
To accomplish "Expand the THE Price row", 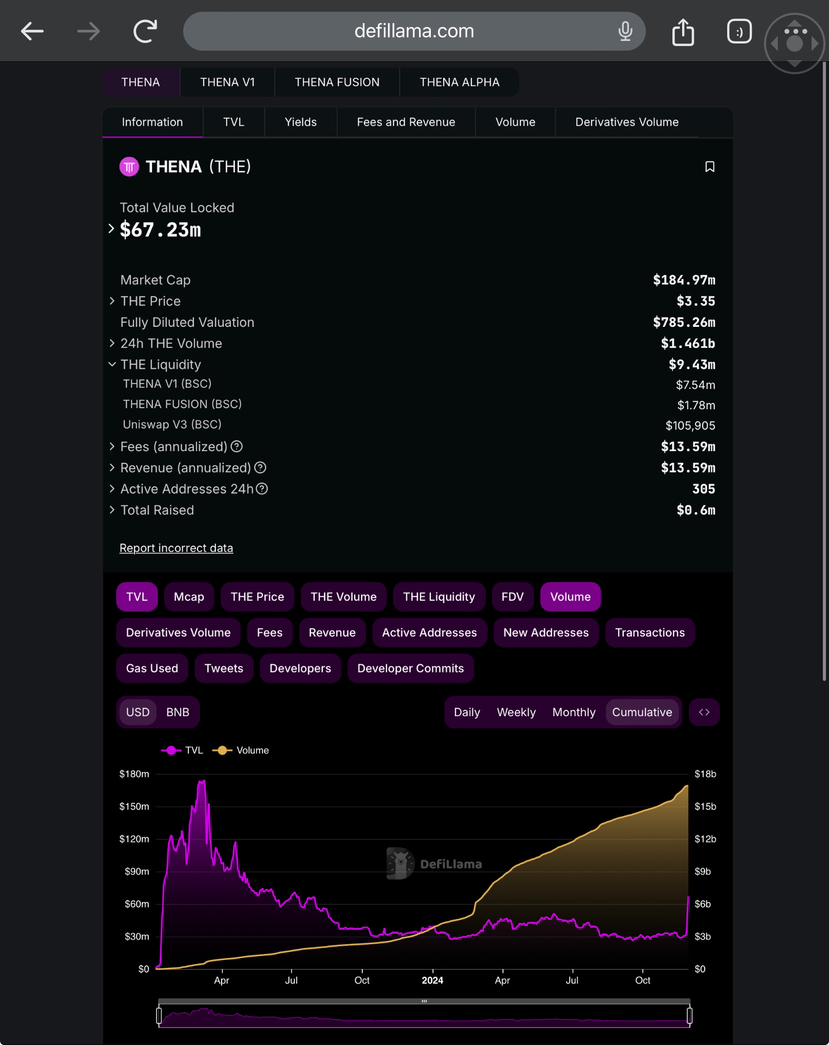I will pyautogui.click(x=112, y=301).
